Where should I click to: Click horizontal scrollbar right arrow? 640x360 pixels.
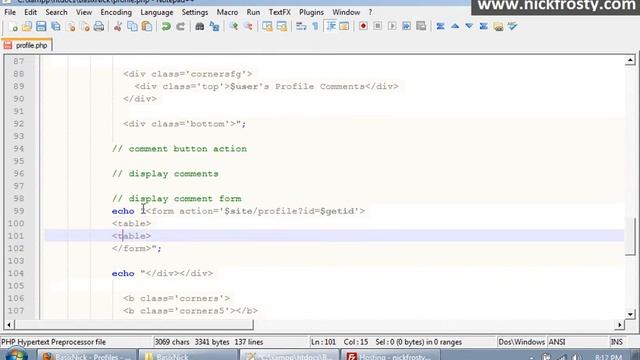(620, 325)
